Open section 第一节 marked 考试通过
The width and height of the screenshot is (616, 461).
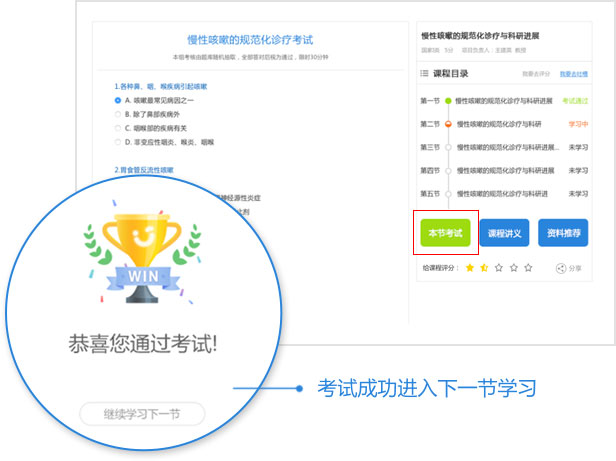point(497,101)
